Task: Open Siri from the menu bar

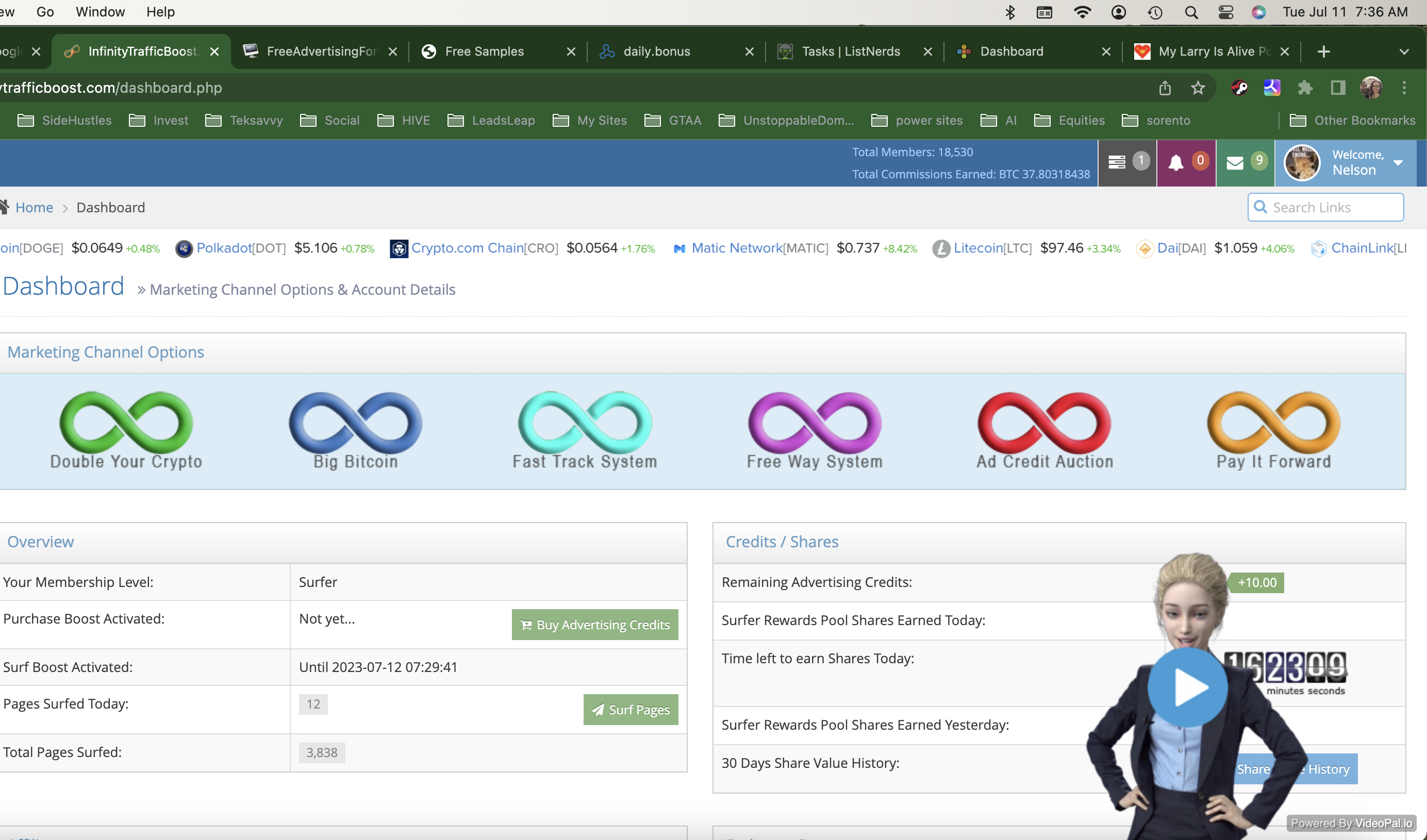Action: click(1258, 12)
